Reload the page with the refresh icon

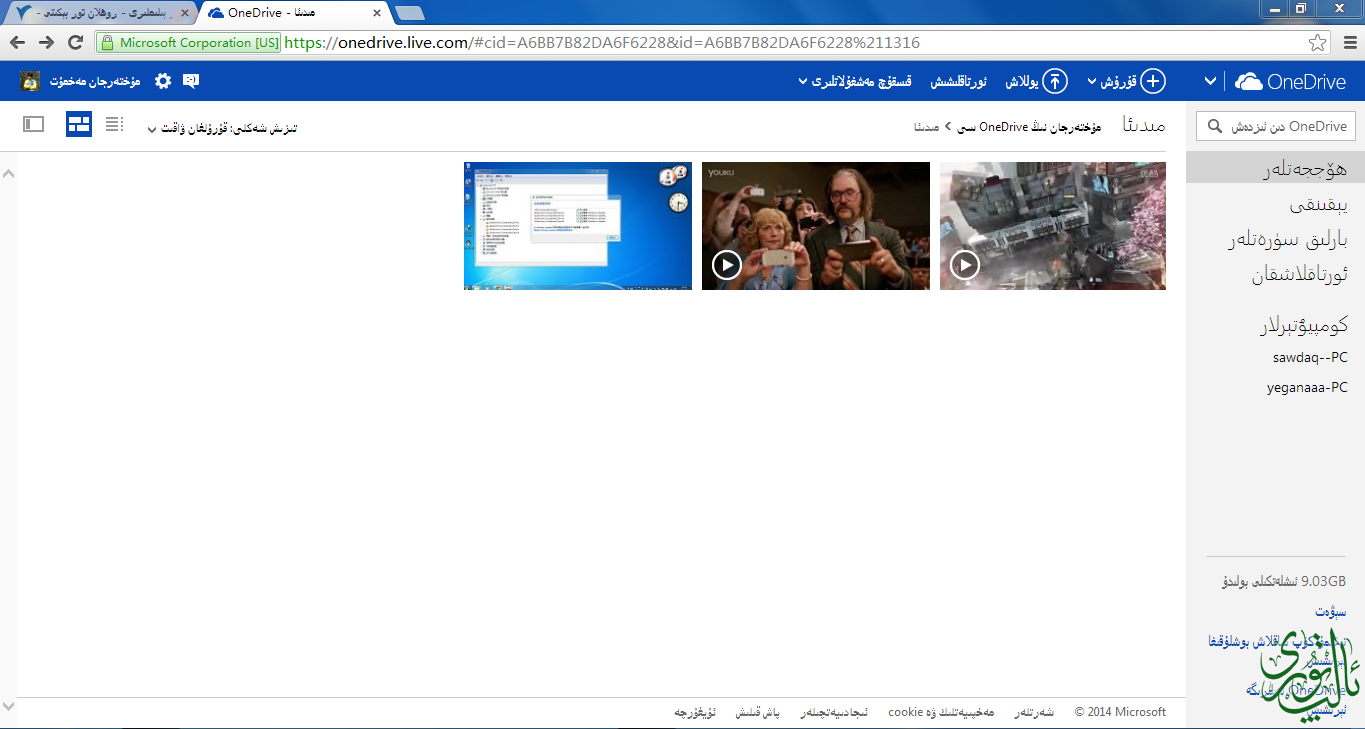click(75, 43)
